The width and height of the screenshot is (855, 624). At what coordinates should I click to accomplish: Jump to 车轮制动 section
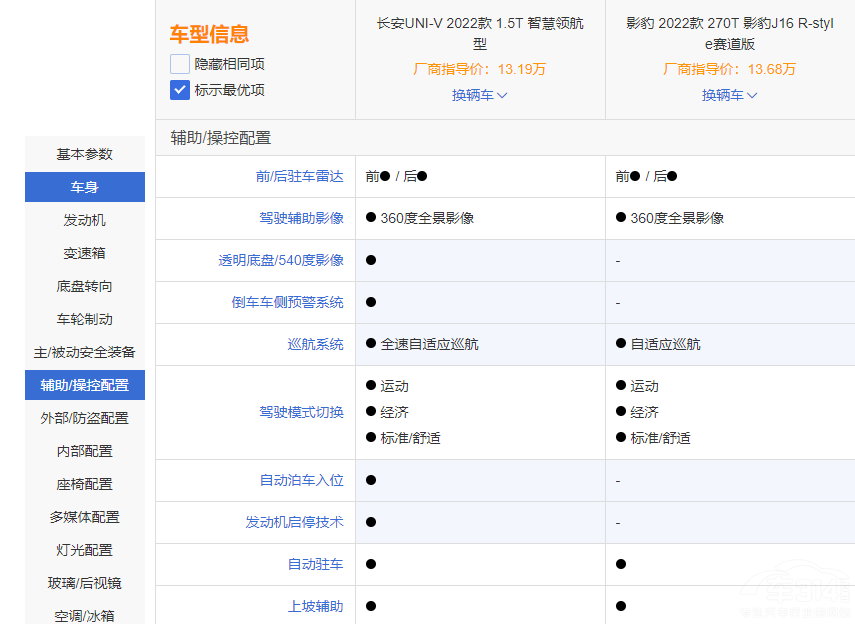coord(85,319)
